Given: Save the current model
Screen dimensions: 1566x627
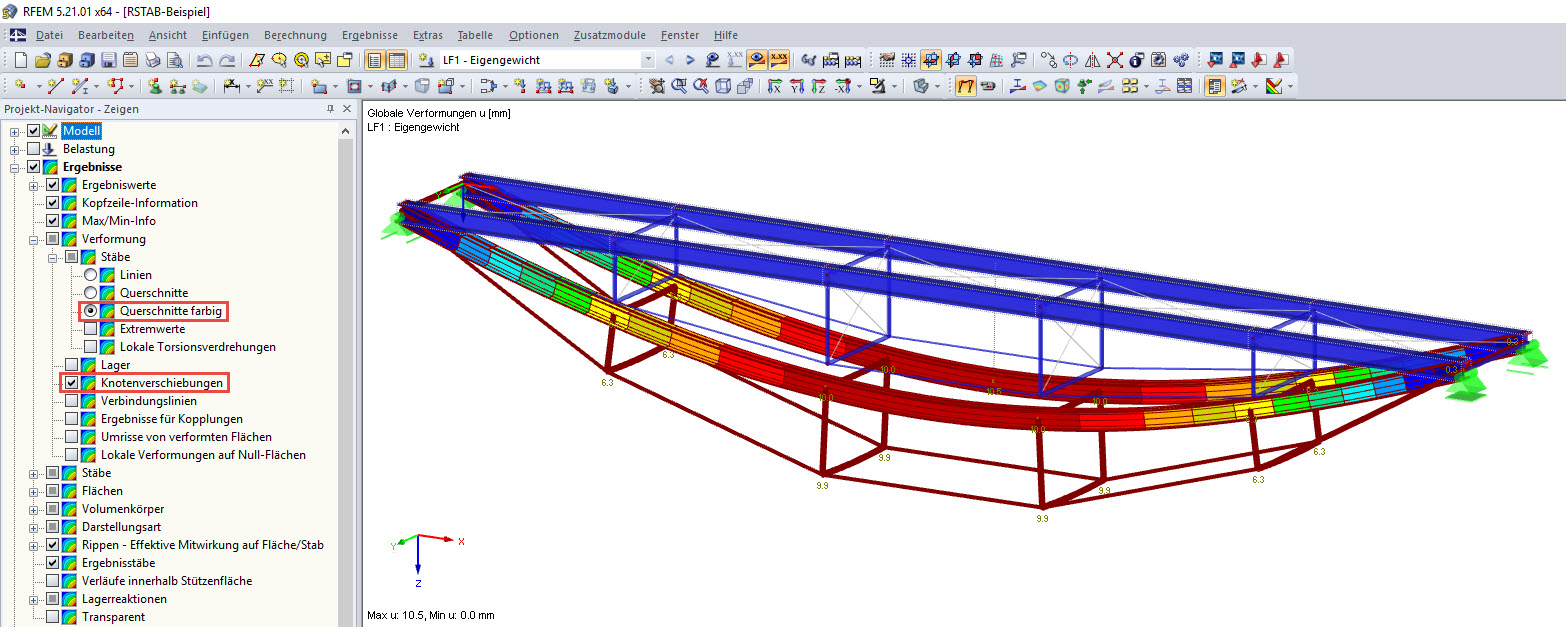Looking at the screenshot, I should tap(107, 60).
